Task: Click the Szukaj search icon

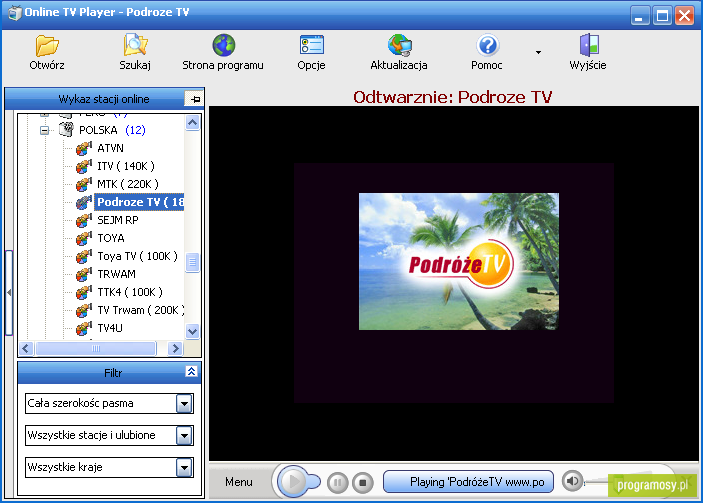Action: (135, 45)
